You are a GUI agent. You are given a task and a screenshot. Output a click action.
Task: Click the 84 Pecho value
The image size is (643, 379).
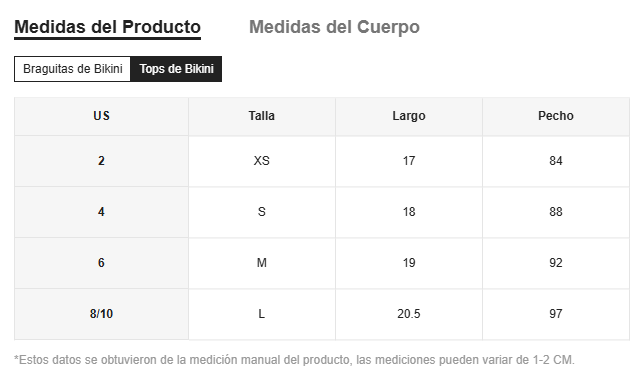click(556, 161)
